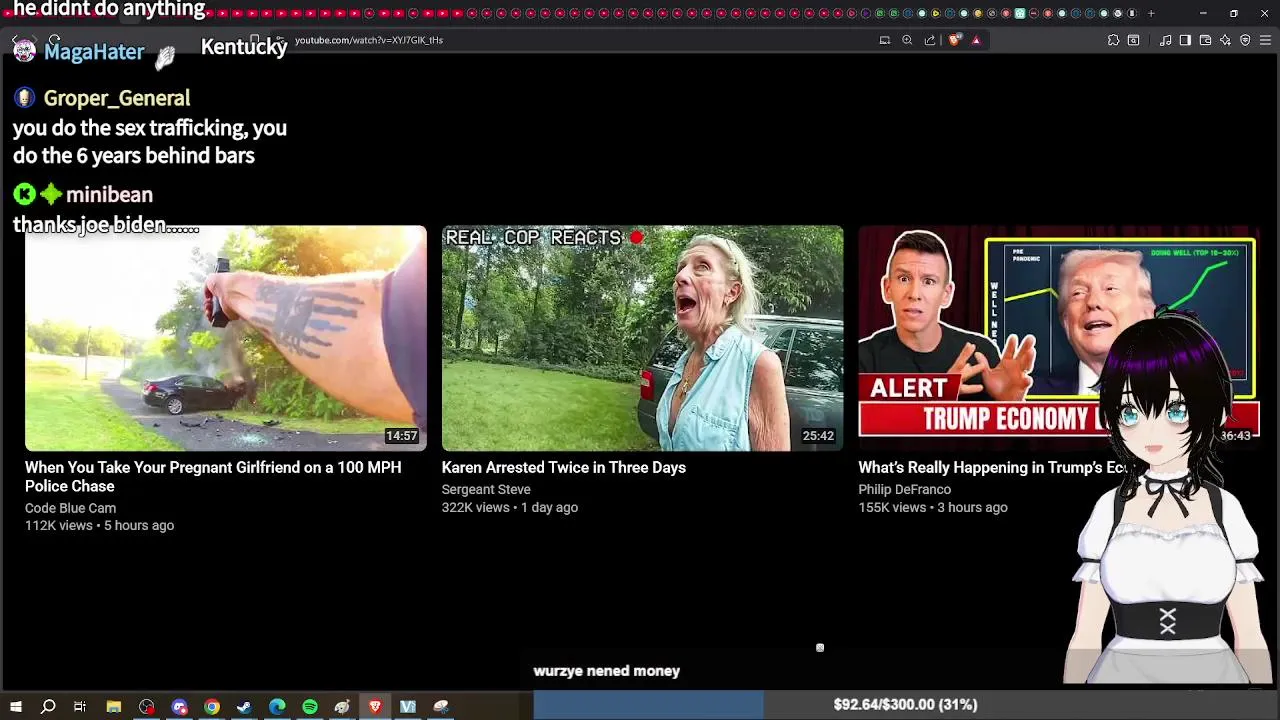The image size is (1280, 720).
Task: Click the youtube.com address bar URL
Action: coord(369,40)
